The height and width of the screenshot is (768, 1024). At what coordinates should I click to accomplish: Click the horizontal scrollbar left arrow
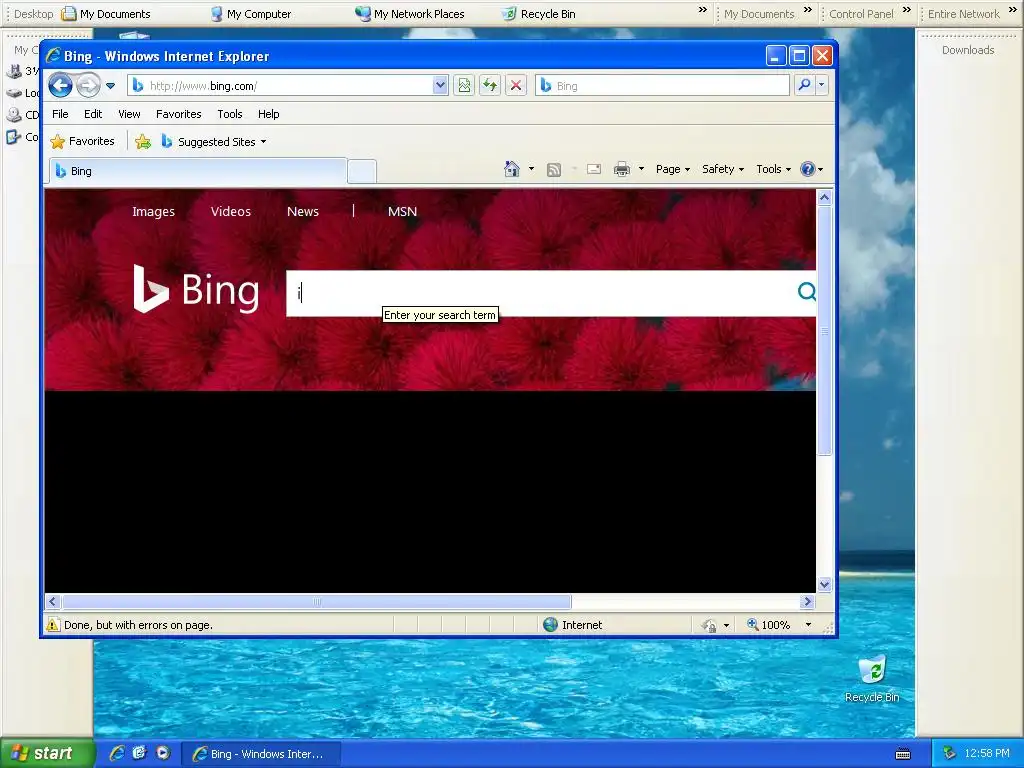pyautogui.click(x=53, y=601)
